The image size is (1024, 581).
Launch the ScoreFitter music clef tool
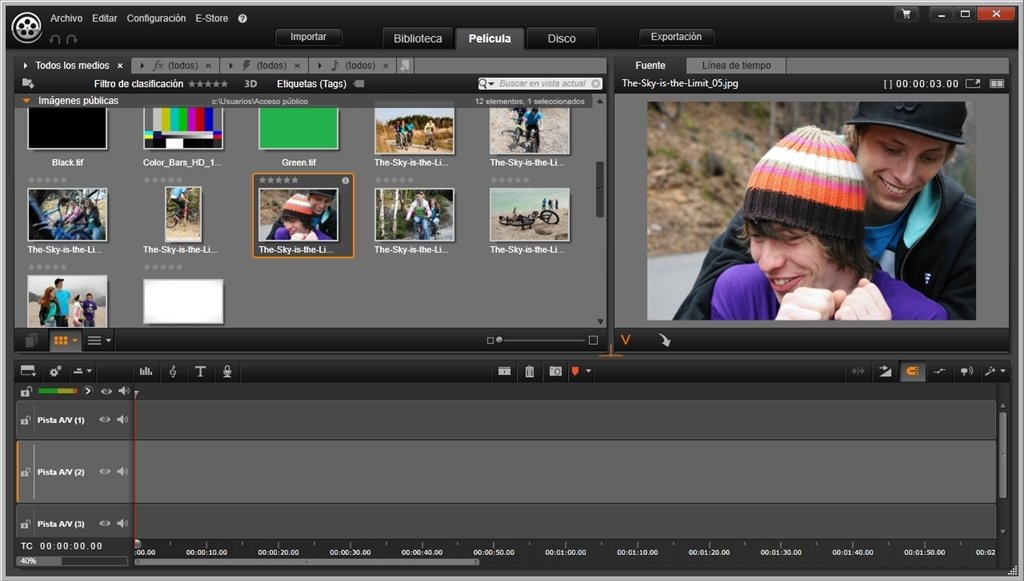pos(173,371)
